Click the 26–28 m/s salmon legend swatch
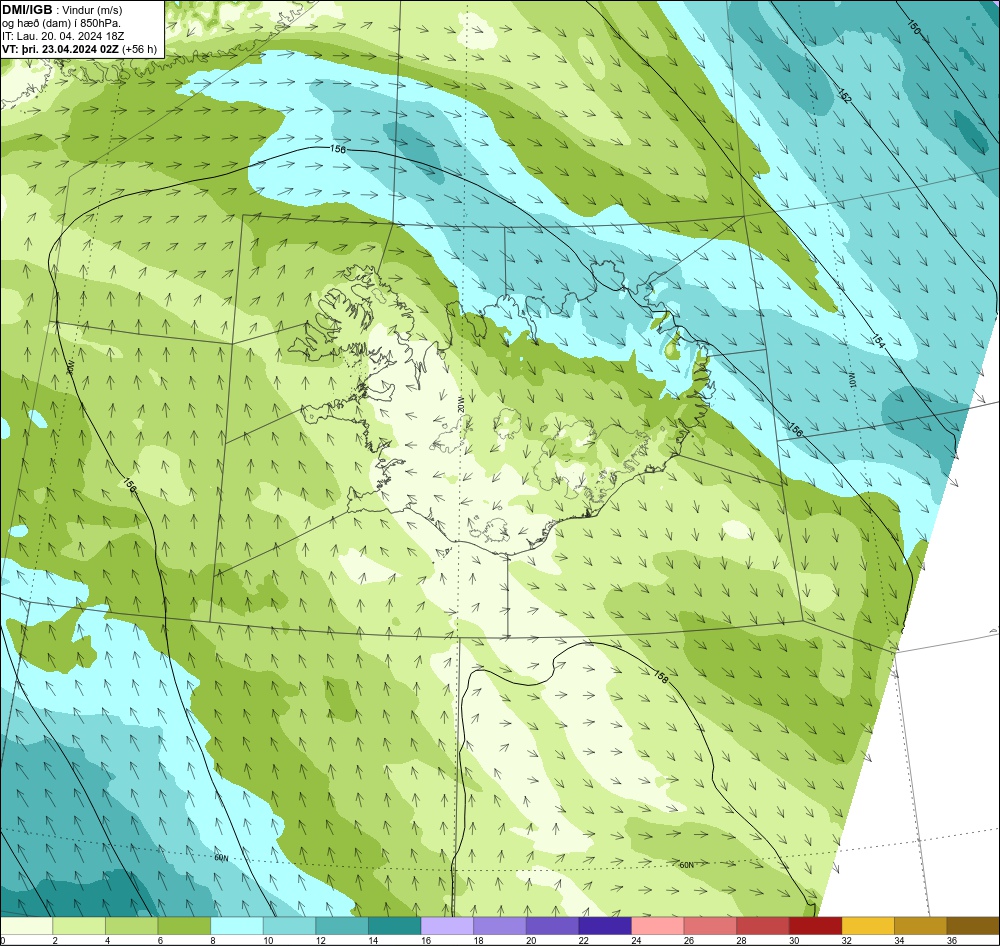 (710, 926)
